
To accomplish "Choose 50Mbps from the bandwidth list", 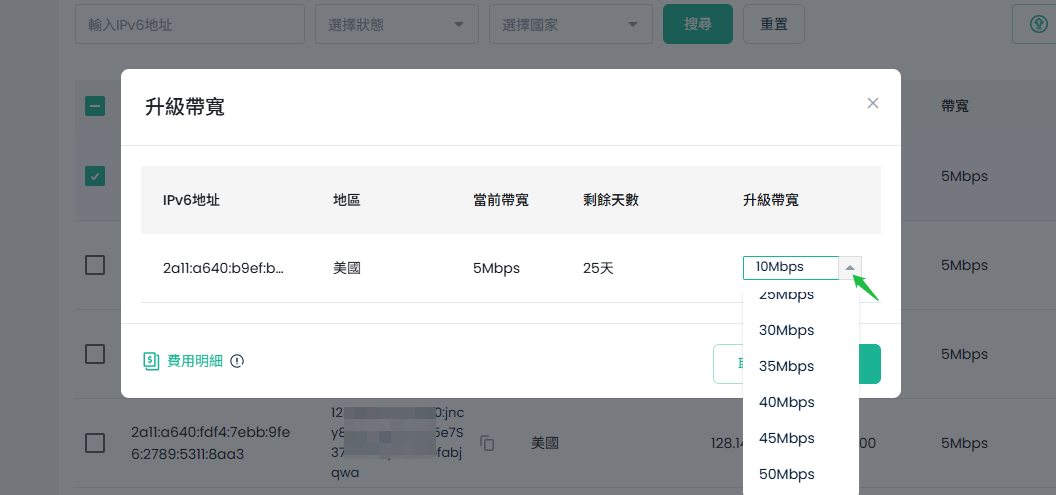I will (x=787, y=473).
